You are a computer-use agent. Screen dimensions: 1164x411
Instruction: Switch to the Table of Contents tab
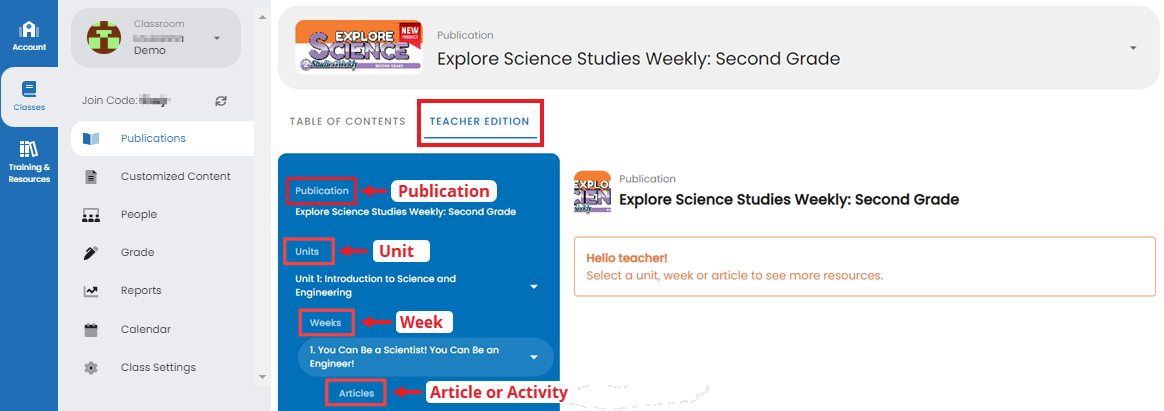[347, 122]
